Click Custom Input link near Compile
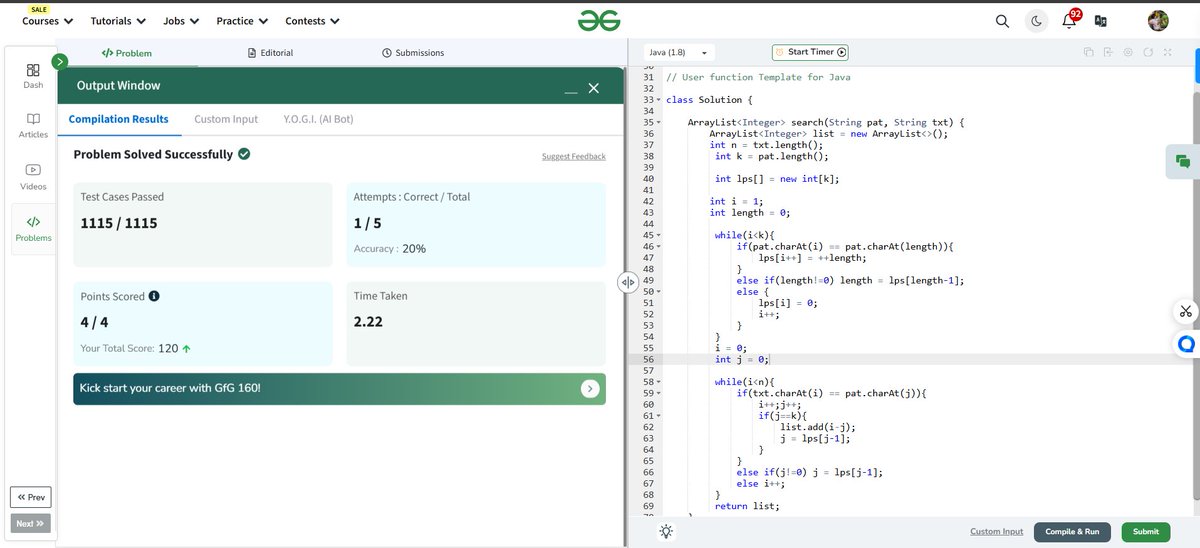Viewport: 1200px width, 548px height. 996,532
